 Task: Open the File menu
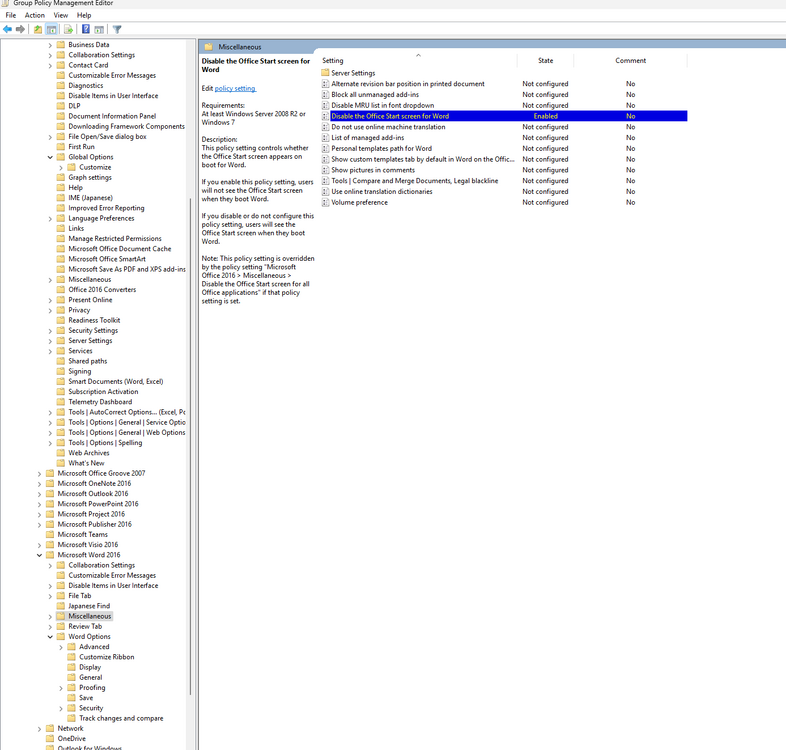(x=11, y=16)
